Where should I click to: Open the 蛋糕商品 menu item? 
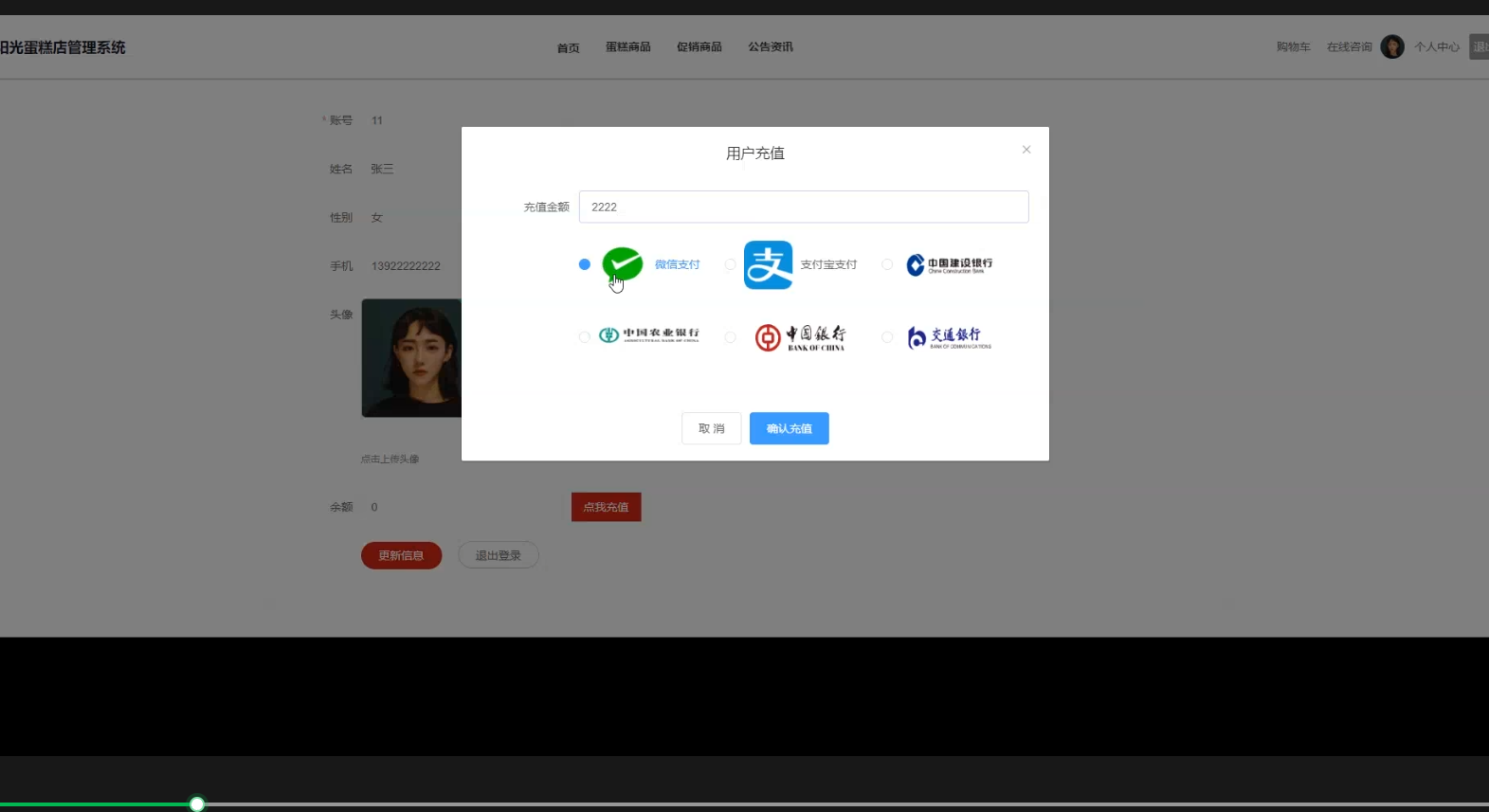[x=627, y=46]
